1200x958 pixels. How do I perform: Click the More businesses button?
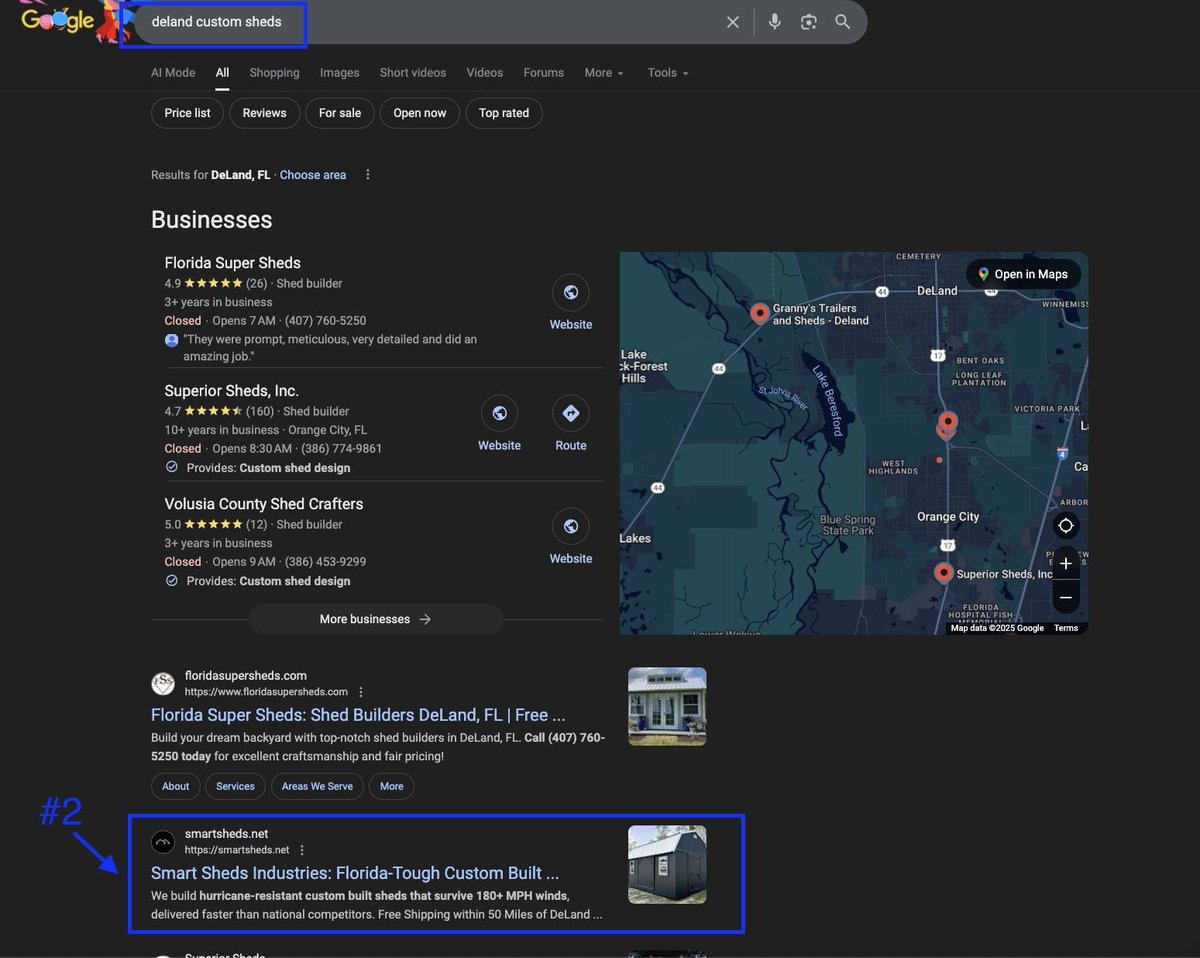click(376, 619)
